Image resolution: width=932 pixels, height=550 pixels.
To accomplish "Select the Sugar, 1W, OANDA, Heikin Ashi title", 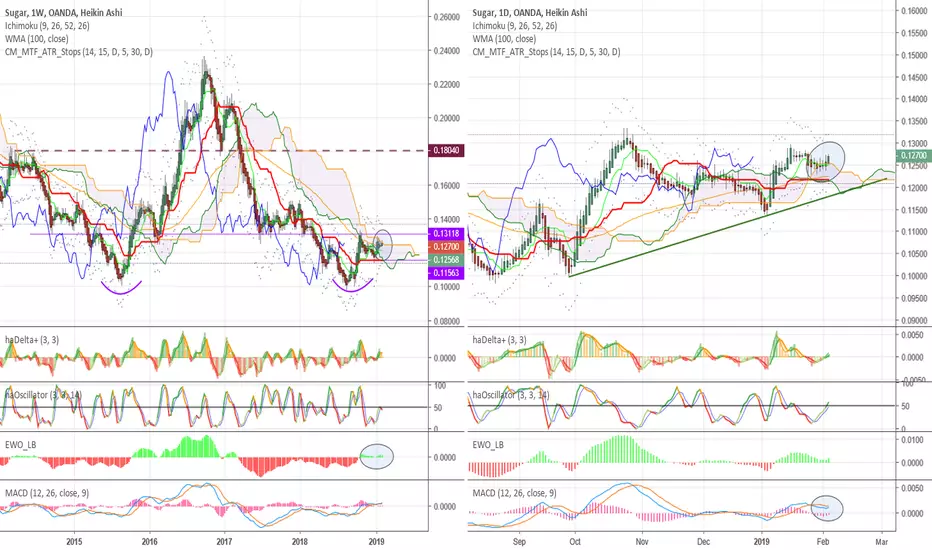I will [64, 12].
